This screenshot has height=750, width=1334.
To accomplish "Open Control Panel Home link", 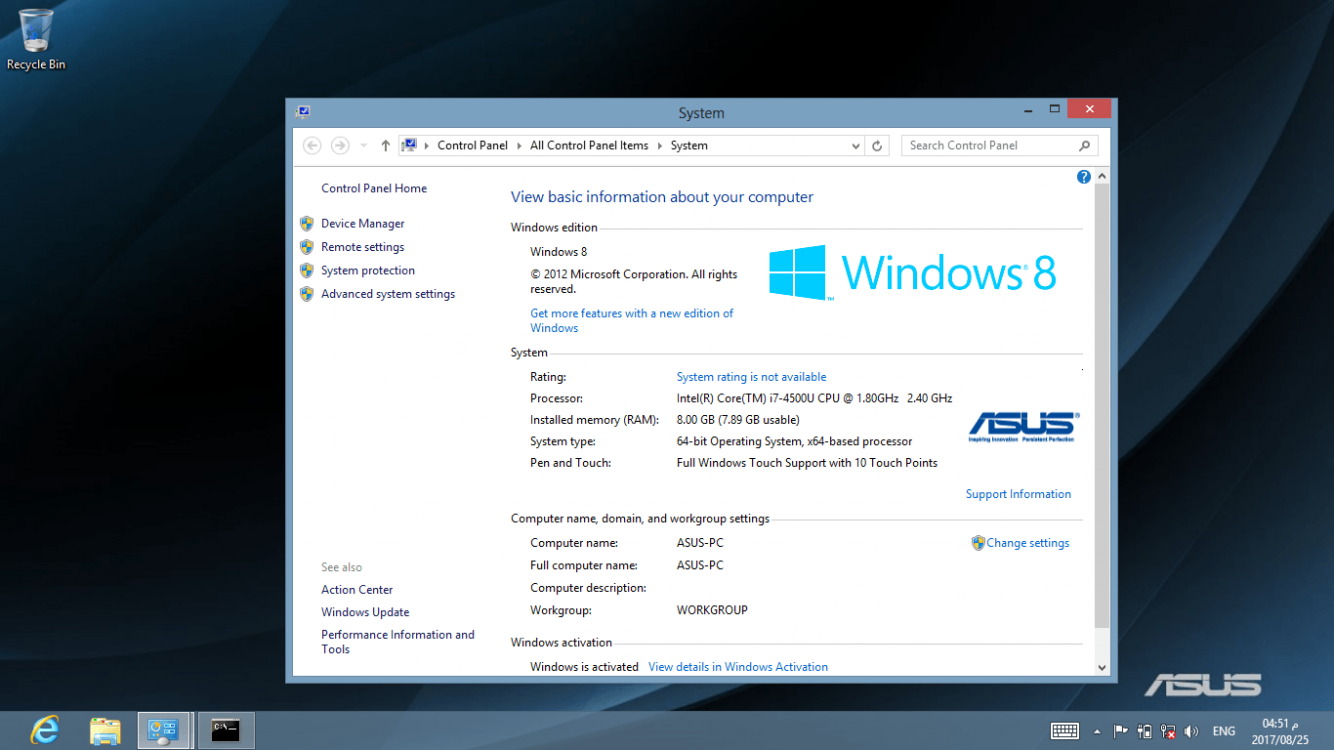I will click(x=374, y=188).
